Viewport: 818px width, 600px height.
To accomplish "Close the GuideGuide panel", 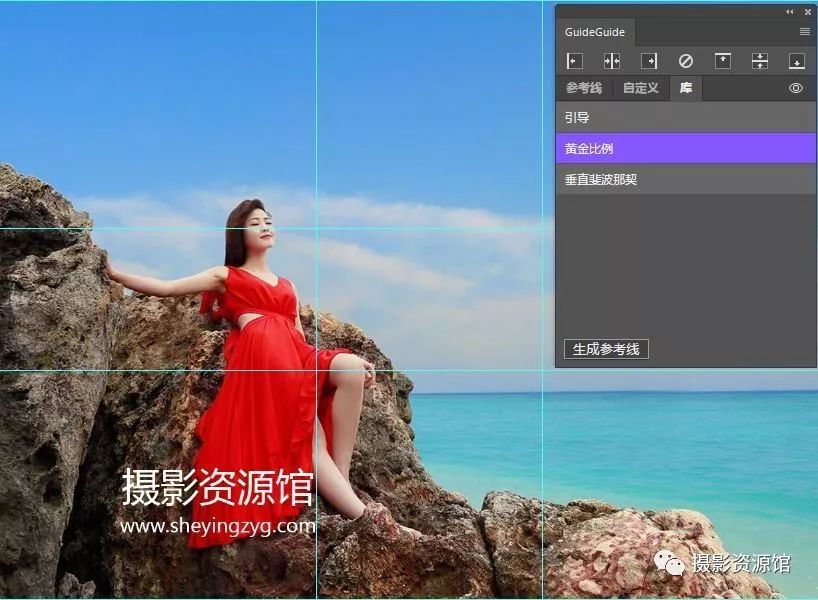I will [808, 11].
